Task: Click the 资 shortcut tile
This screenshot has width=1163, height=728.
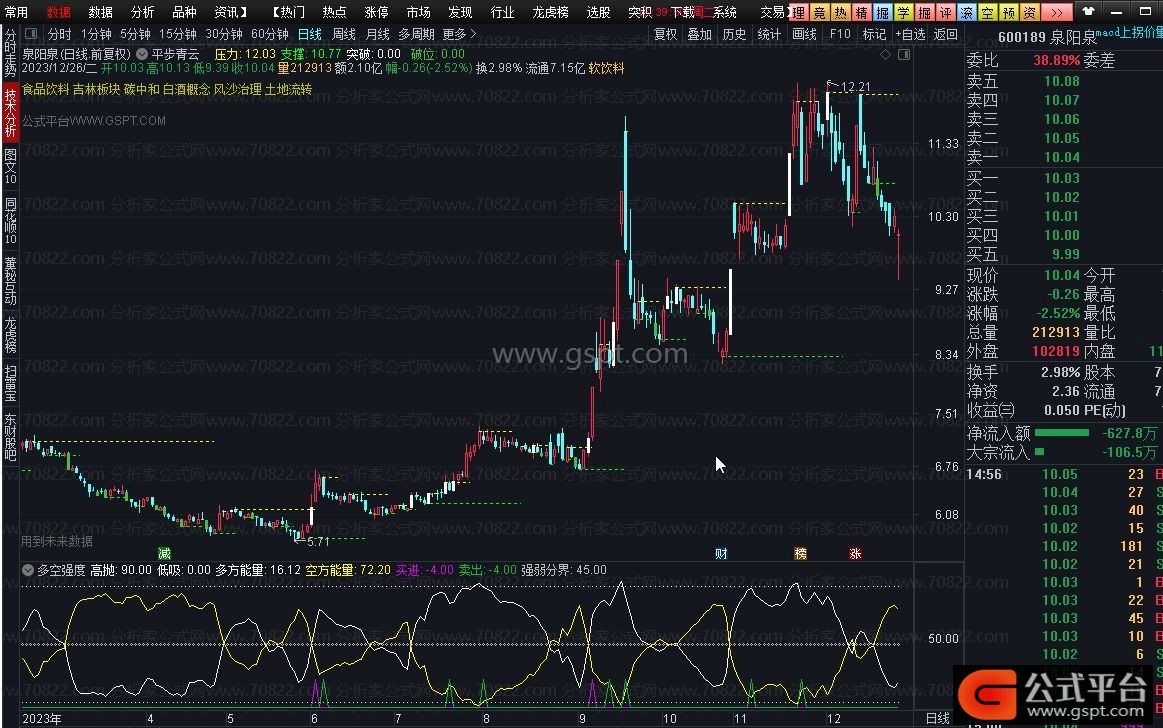Action: [1029, 12]
